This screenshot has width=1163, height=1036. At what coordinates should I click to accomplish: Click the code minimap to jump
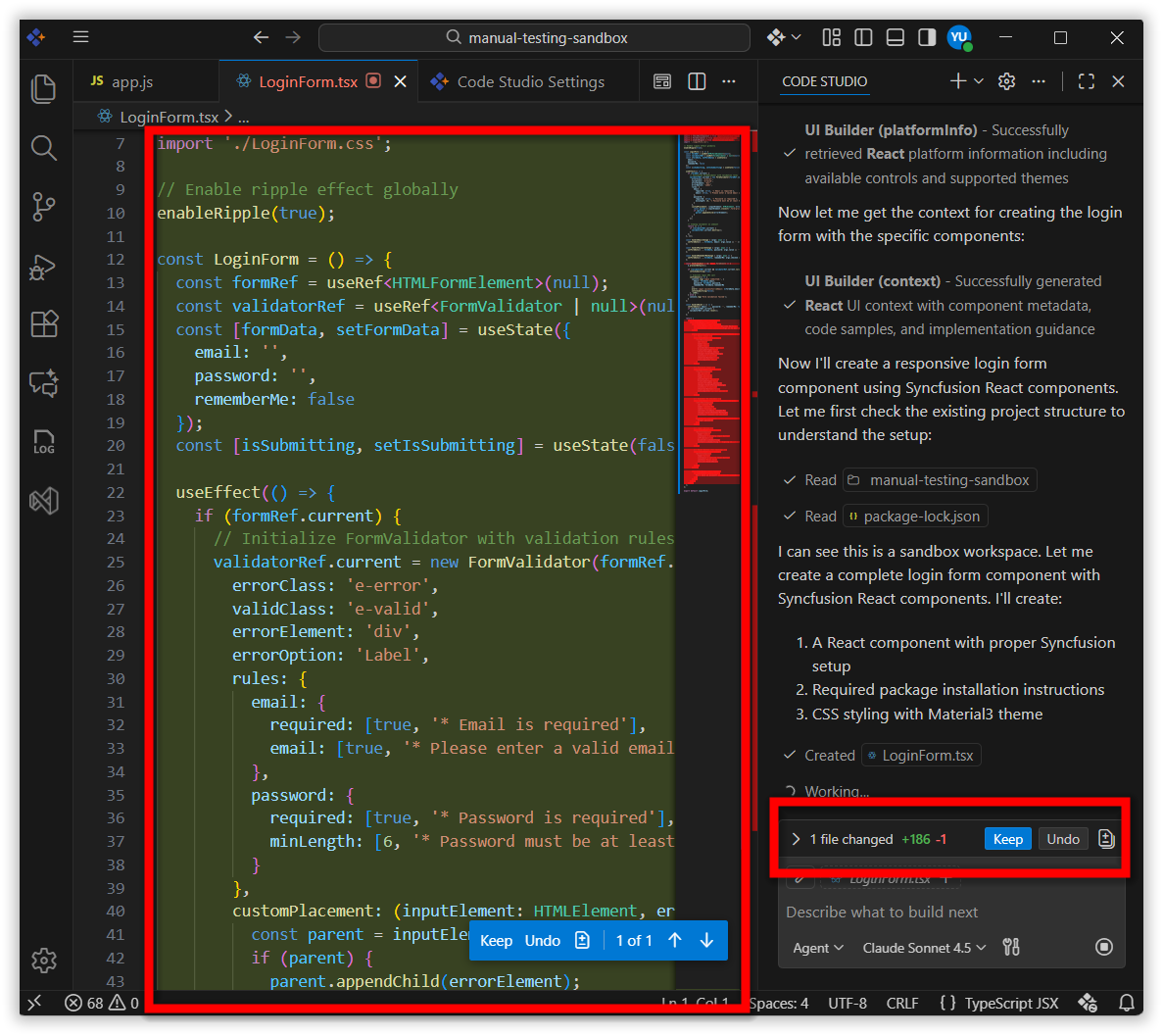[710, 294]
